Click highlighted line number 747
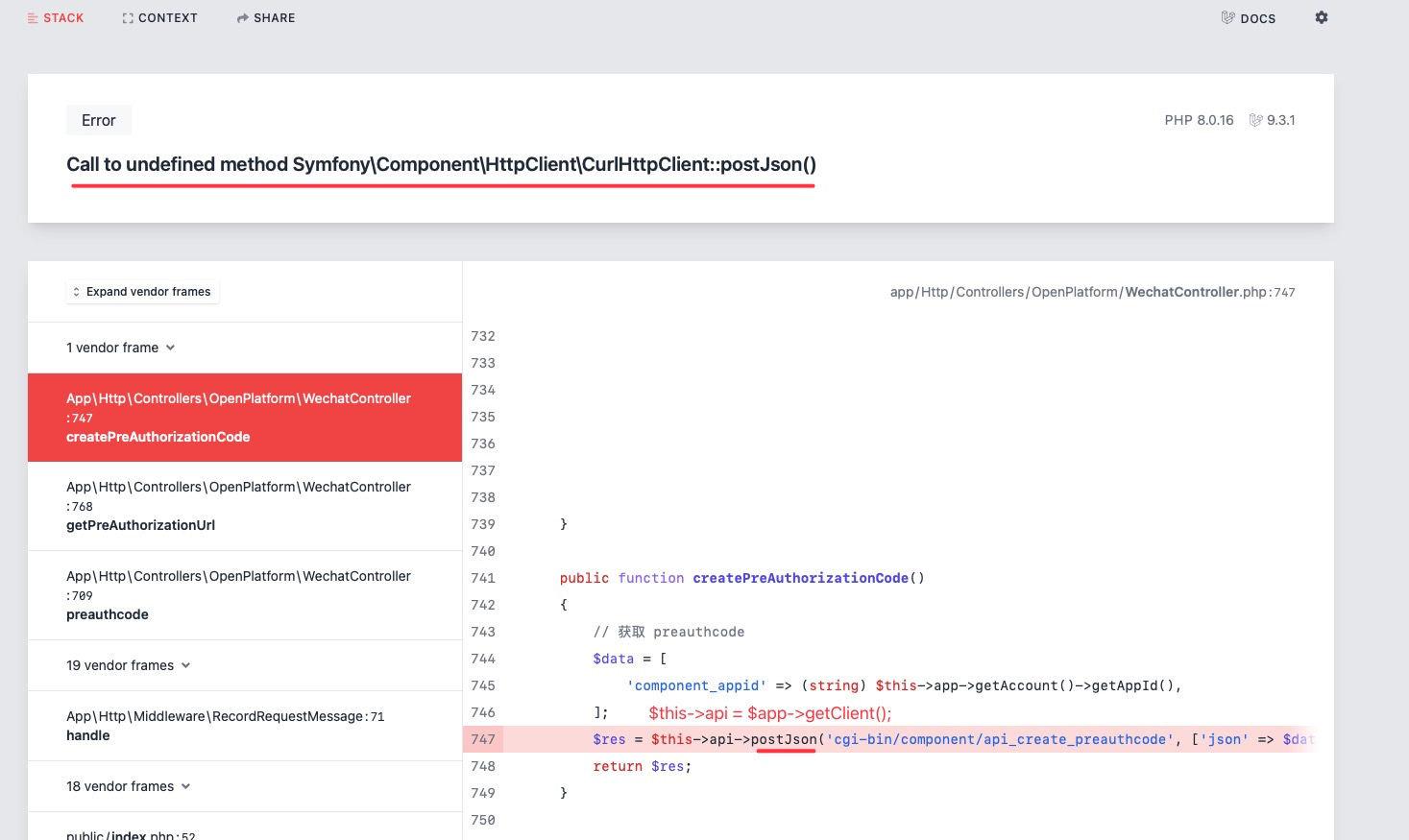1409x840 pixels. click(483, 739)
